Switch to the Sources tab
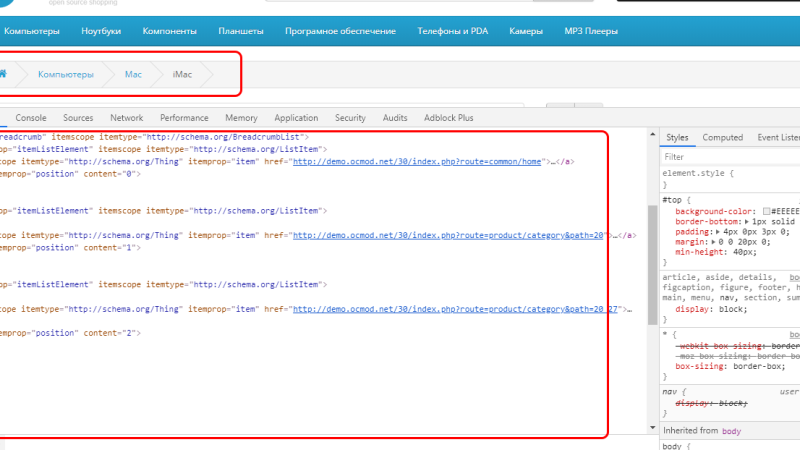Screen dimensions: 800x450 (x=78, y=118)
